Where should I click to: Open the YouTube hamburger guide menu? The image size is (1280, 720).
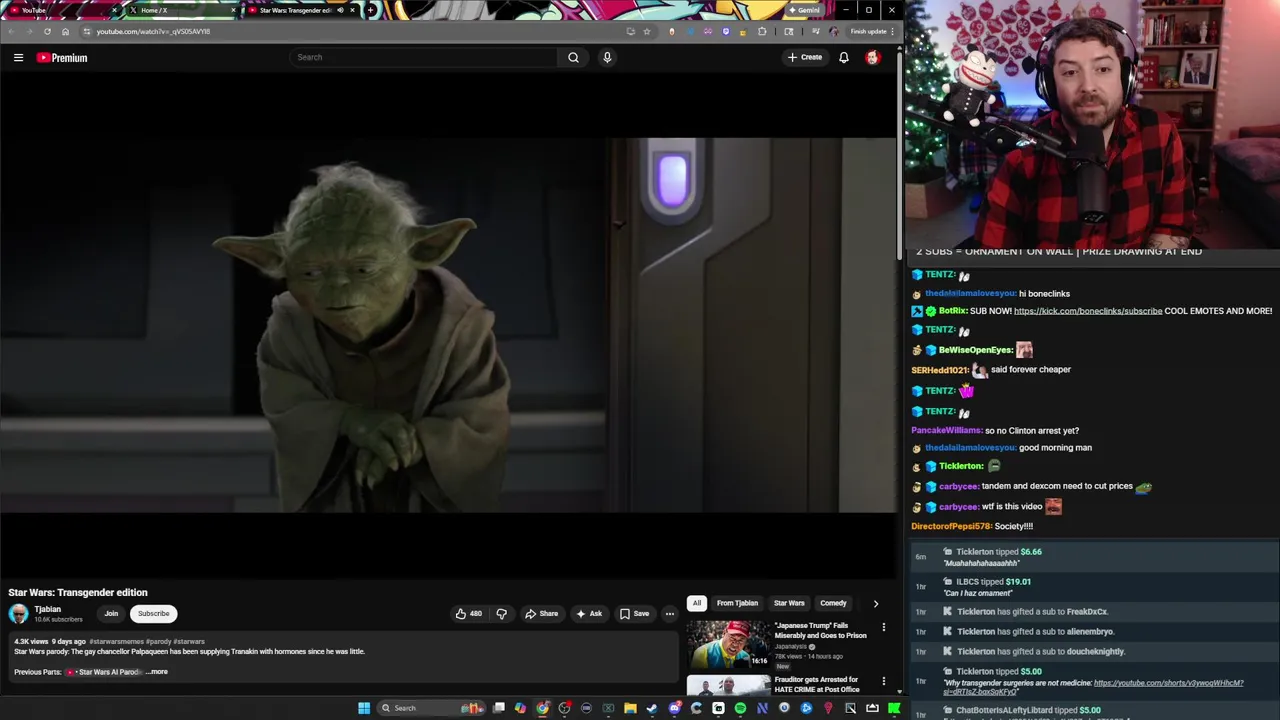pos(18,58)
